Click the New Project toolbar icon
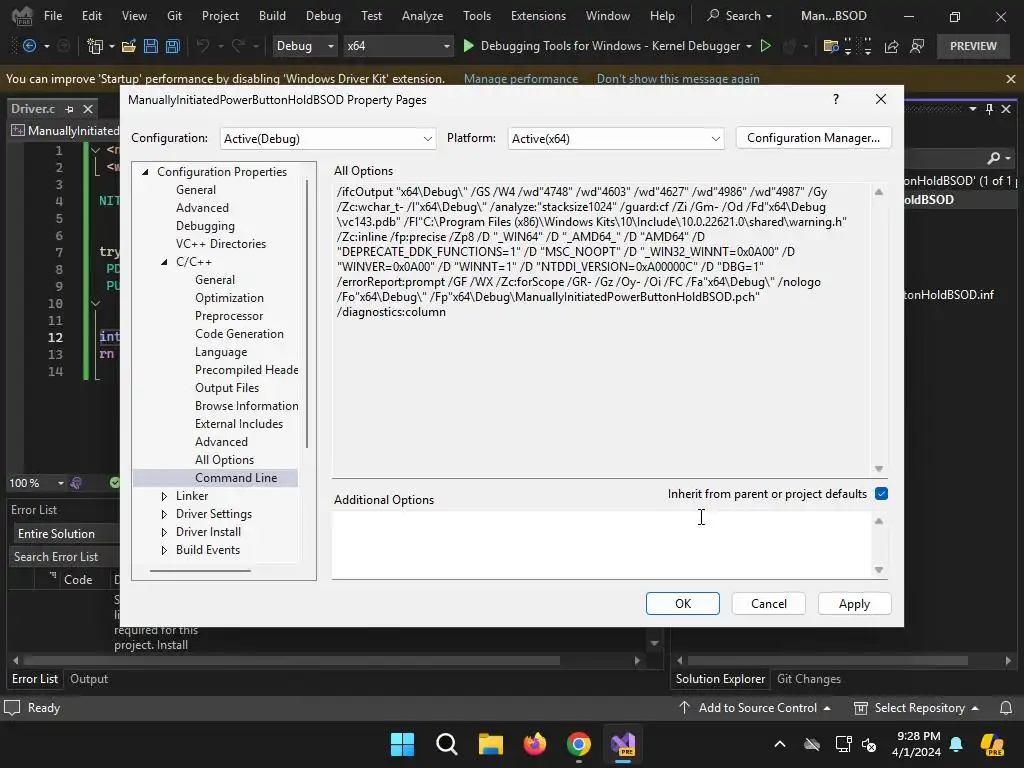The width and height of the screenshot is (1024, 768). click(x=95, y=46)
